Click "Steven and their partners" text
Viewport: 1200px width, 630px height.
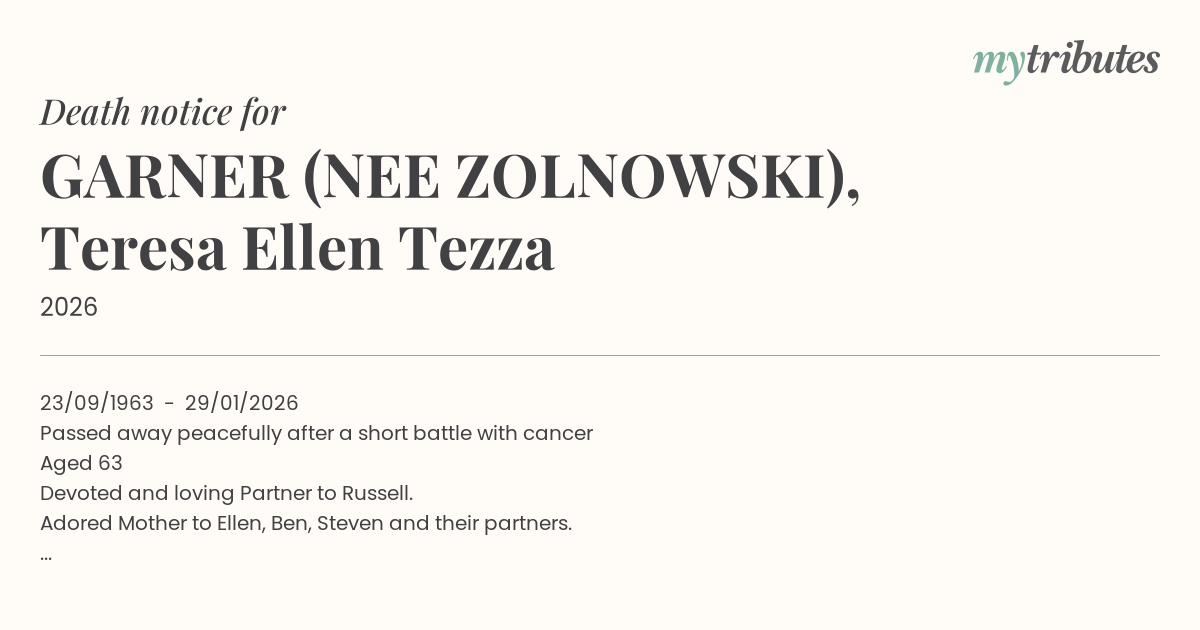point(444,523)
